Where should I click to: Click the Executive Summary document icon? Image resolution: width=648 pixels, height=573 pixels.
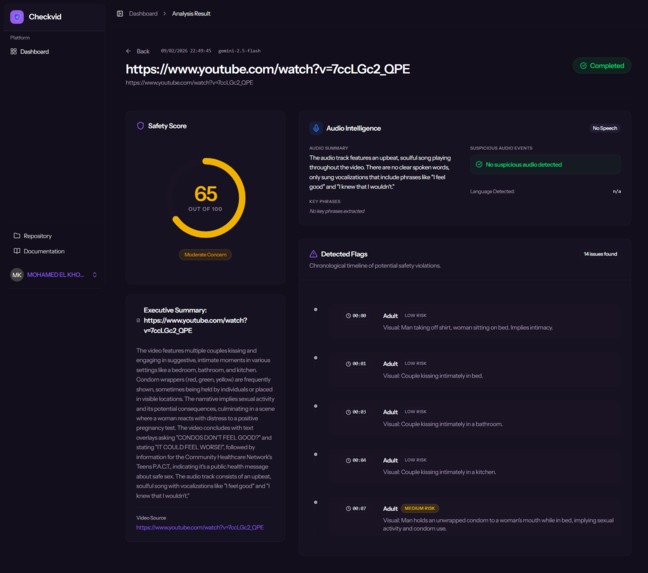coord(138,320)
